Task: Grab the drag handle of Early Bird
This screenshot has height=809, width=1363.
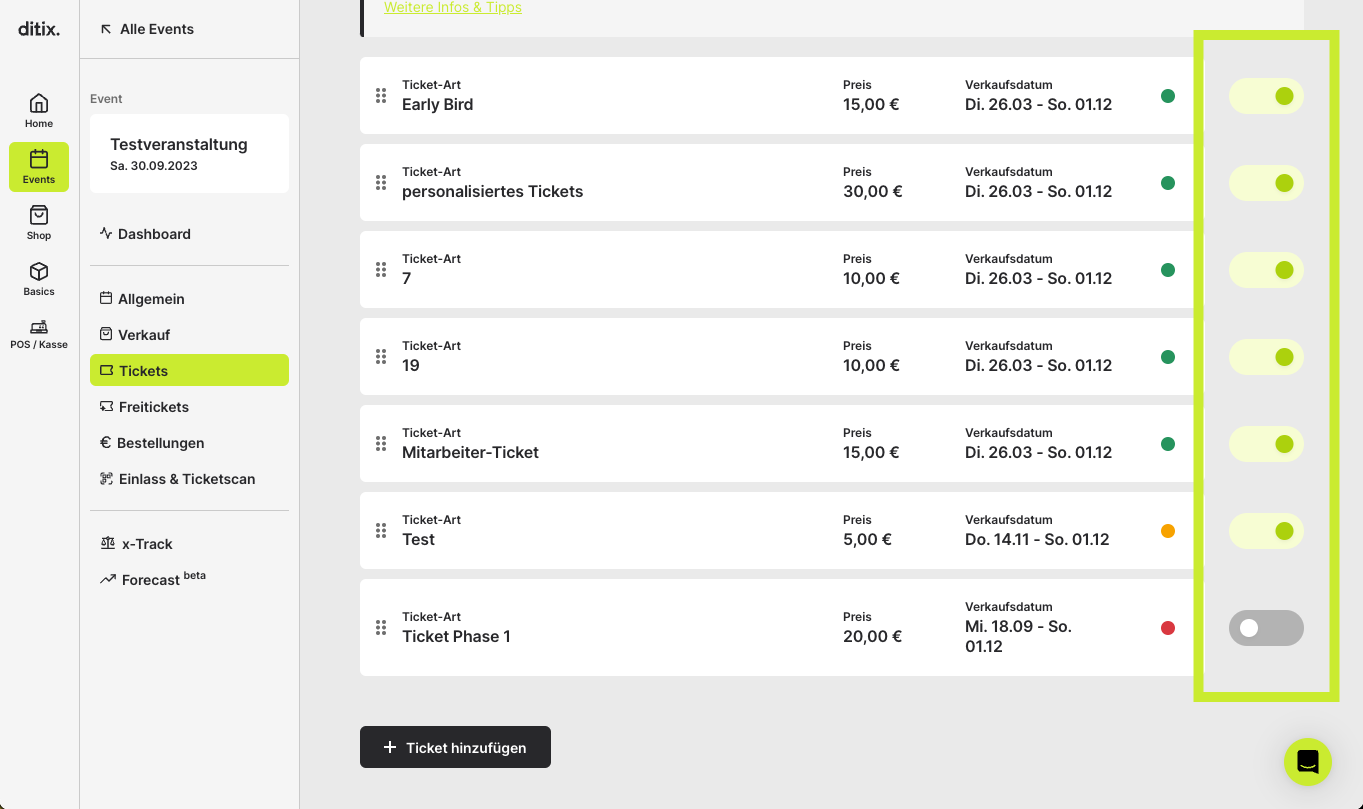Action: tap(381, 96)
